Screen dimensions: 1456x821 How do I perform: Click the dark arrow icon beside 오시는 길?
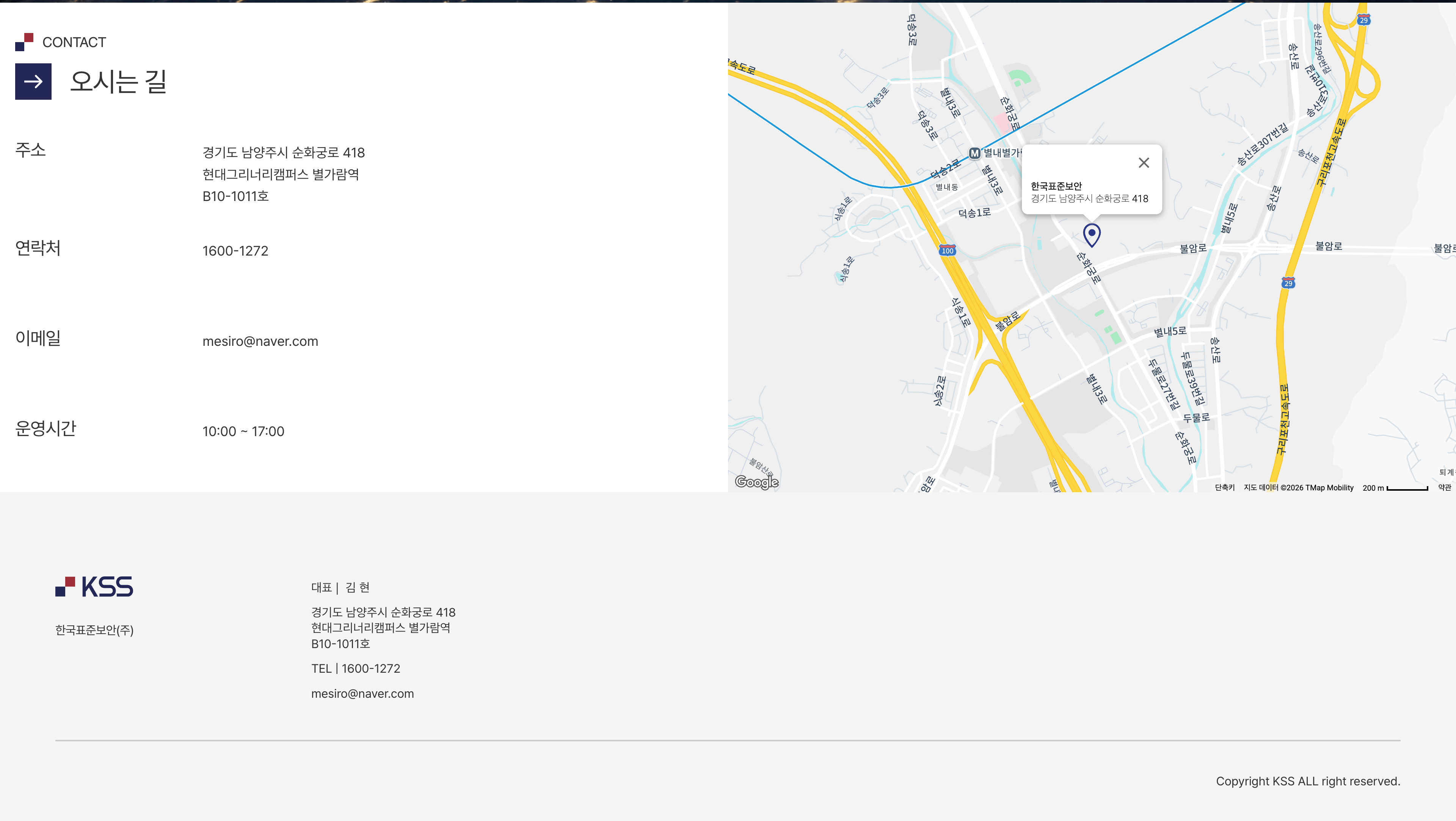[x=33, y=82]
